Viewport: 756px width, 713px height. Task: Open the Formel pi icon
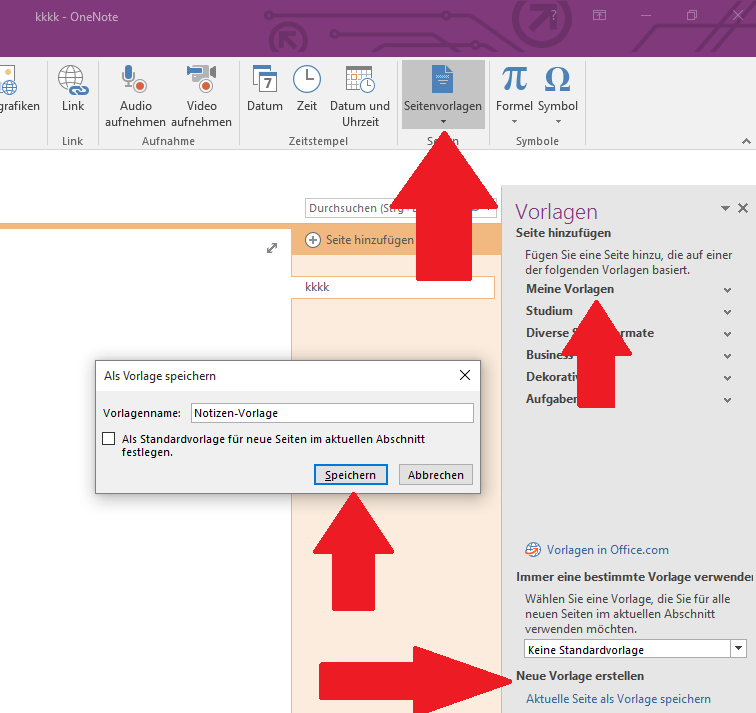pyautogui.click(x=514, y=80)
